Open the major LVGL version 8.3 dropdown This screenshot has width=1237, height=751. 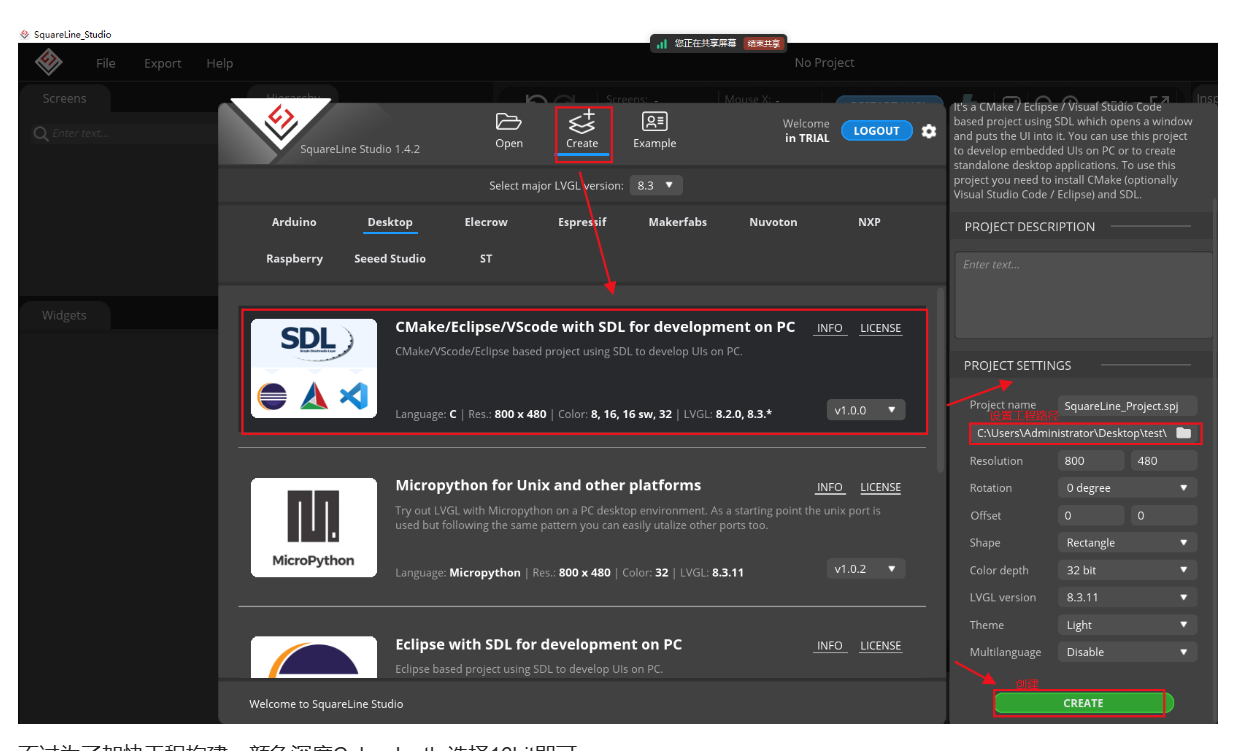[x=656, y=185]
